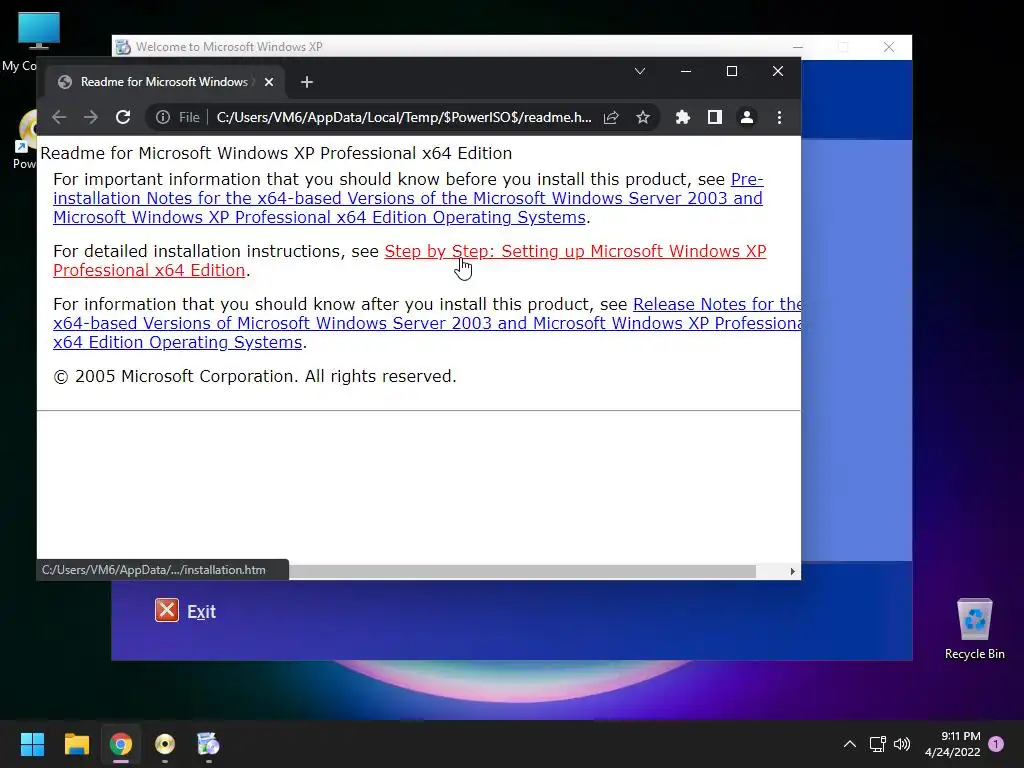This screenshot has width=1024, height=768.
Task: Focus the address bar with the readme path
Action: (x=404, y=118)
